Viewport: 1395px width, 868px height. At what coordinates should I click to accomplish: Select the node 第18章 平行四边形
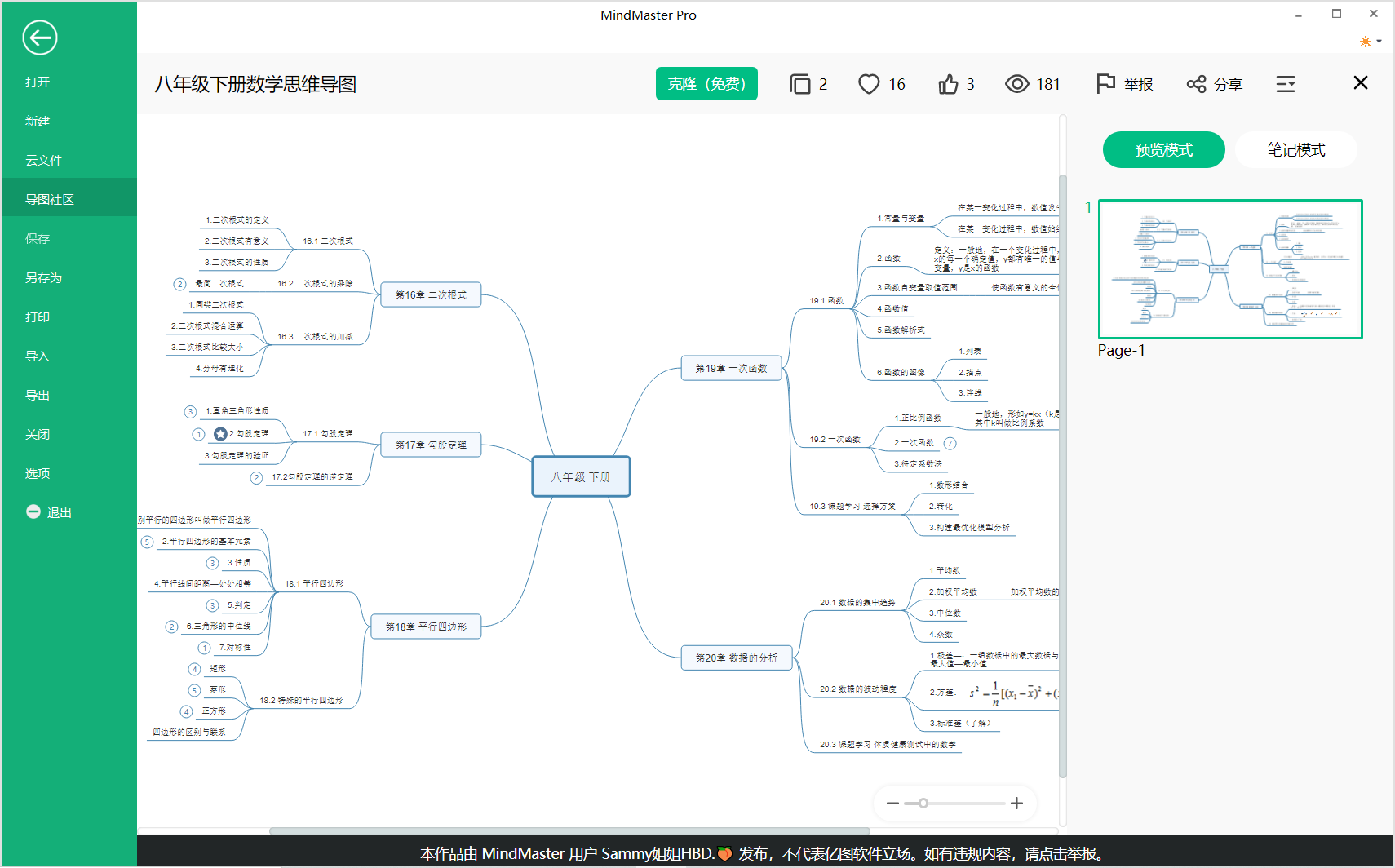pos(426,627)
